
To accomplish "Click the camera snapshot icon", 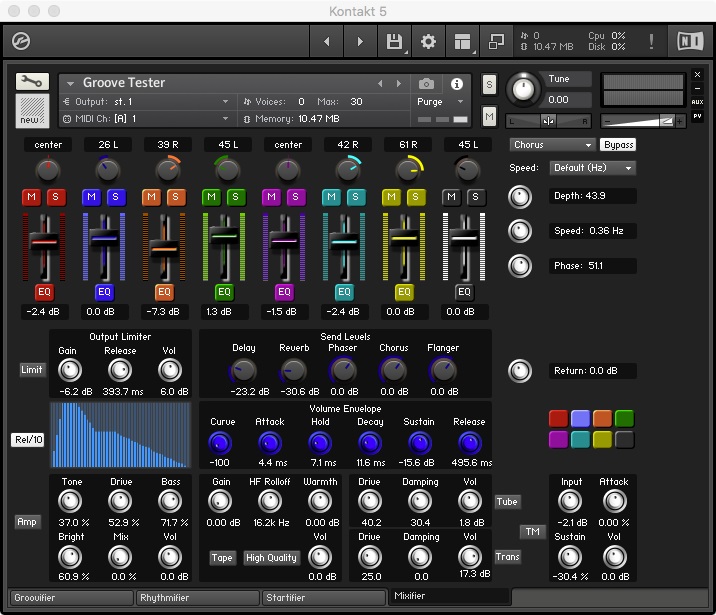I will coord(427,84).
